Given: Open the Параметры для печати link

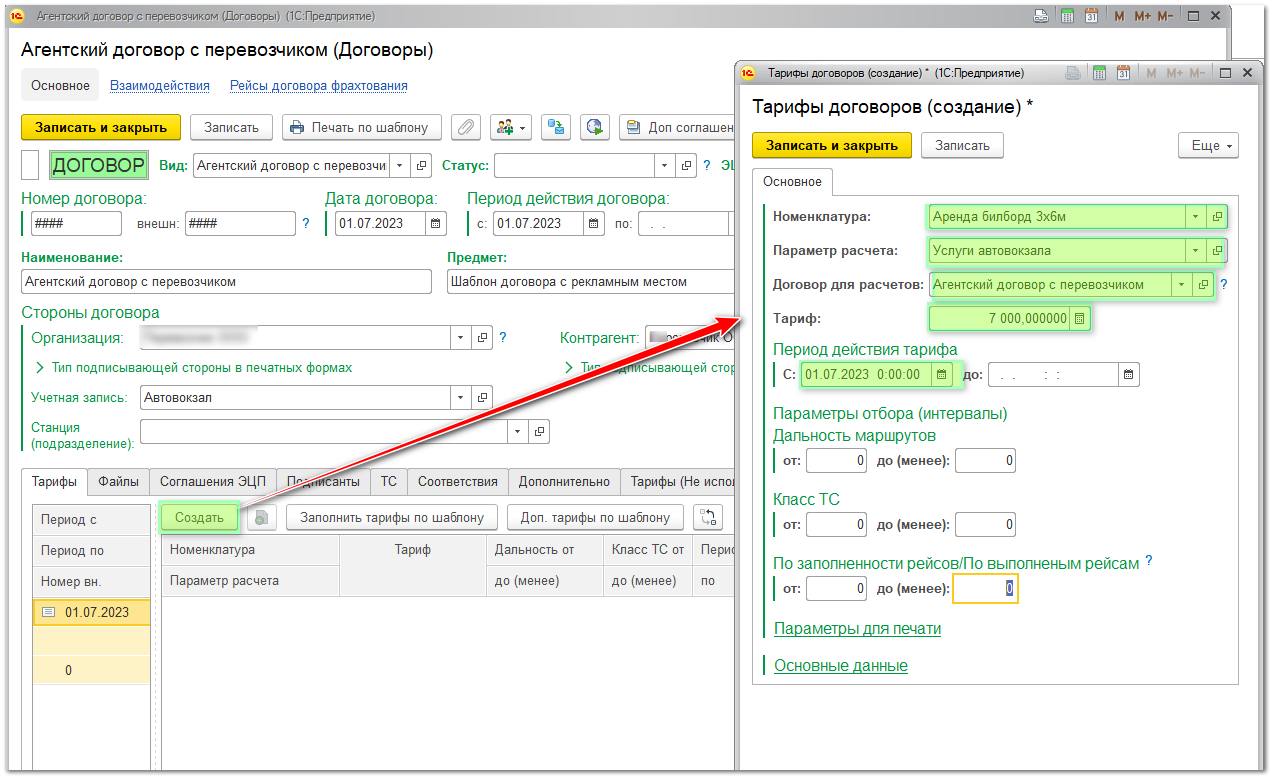Looking at the screenshot, I should point(857,628).
